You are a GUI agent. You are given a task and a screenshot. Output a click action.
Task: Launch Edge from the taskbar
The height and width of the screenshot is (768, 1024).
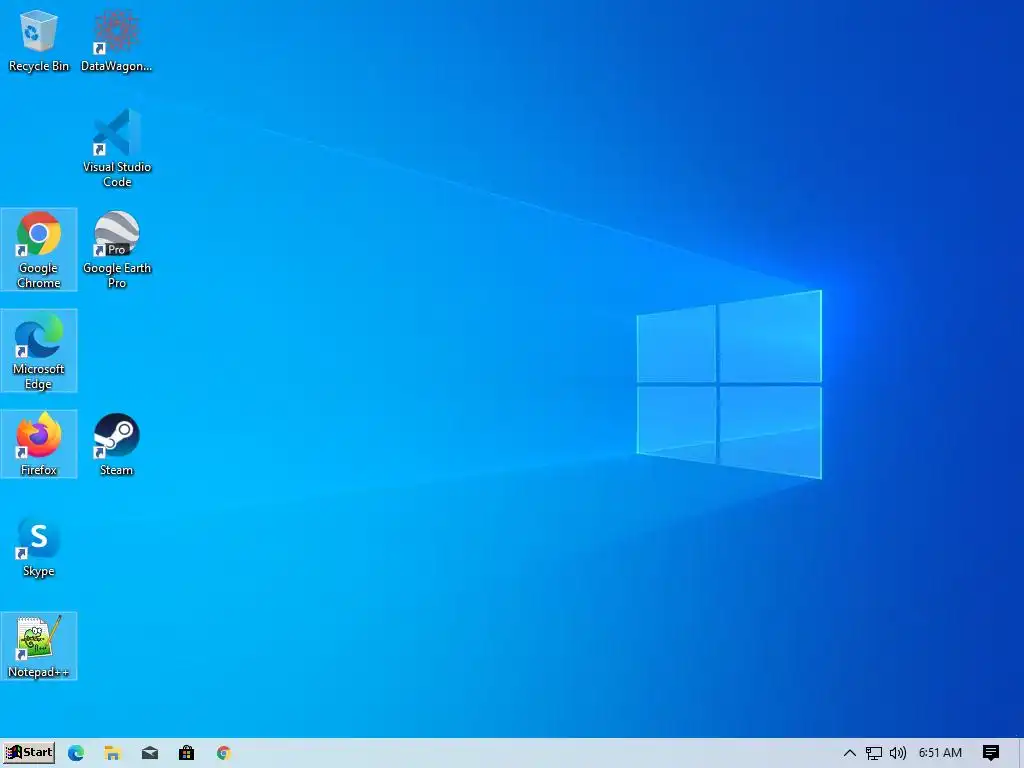[76, 753]
